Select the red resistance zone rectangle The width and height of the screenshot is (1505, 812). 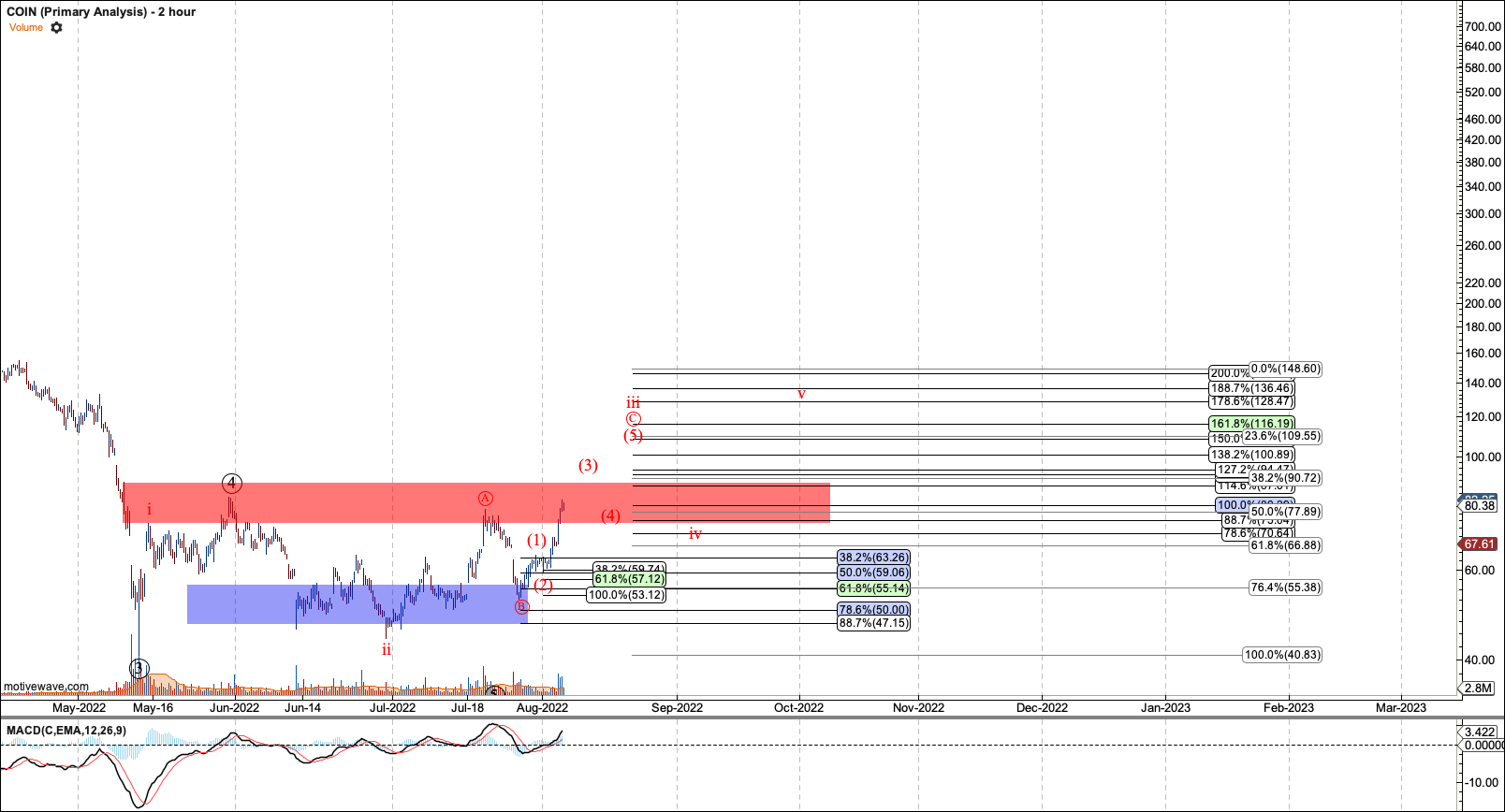tap(476, 502)
